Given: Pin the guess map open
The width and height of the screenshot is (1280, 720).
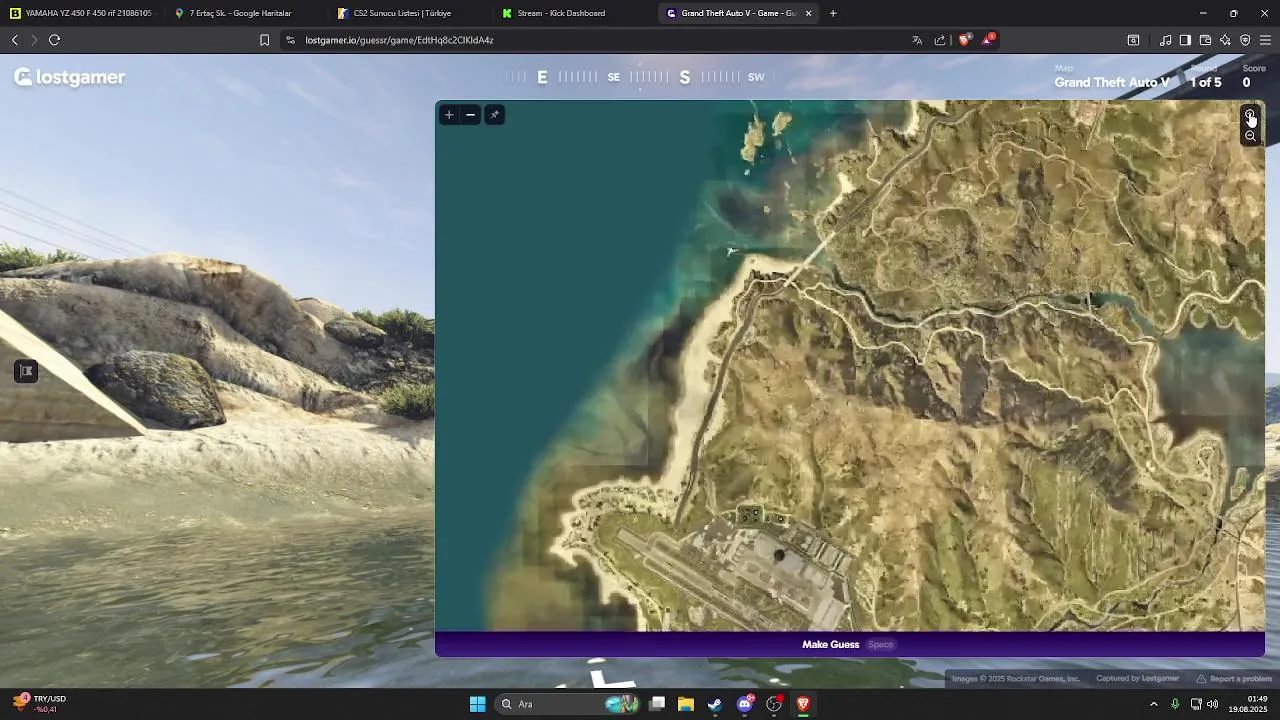Looking at the screenshot, I should click(494, 115).
